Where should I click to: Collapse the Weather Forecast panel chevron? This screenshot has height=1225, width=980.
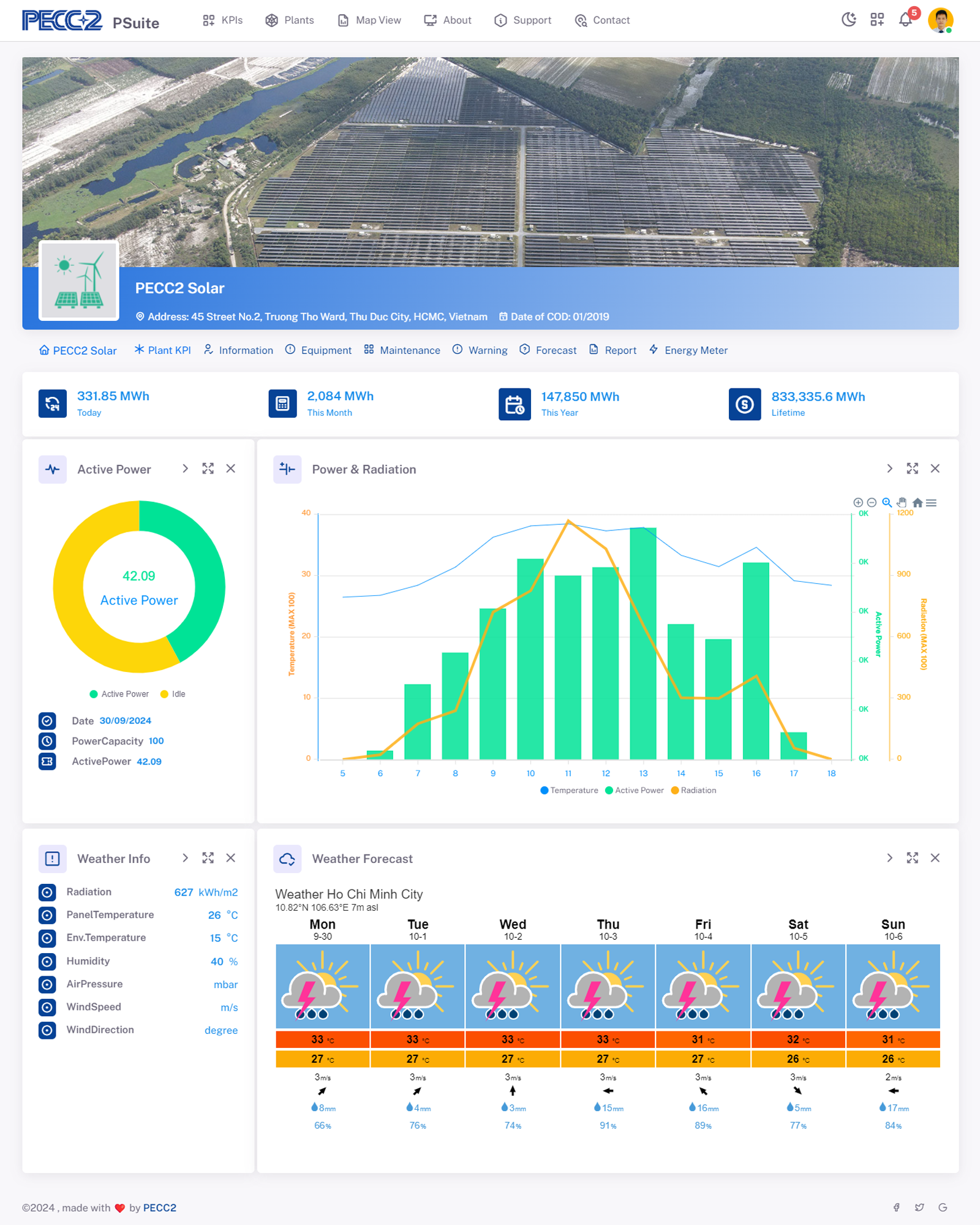[889, 858]
